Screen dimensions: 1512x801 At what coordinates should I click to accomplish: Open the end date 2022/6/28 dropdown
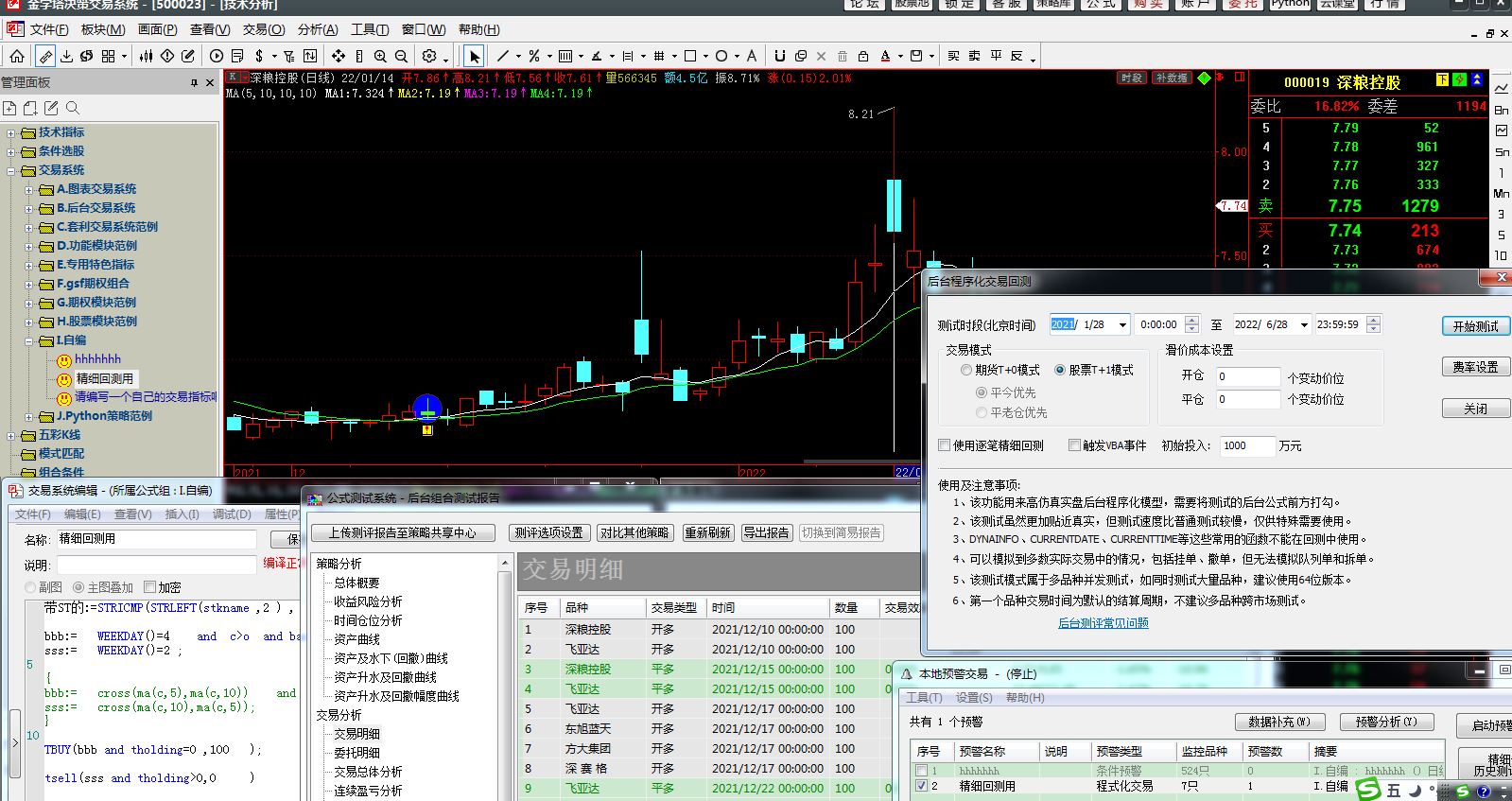click(1304, 324)
